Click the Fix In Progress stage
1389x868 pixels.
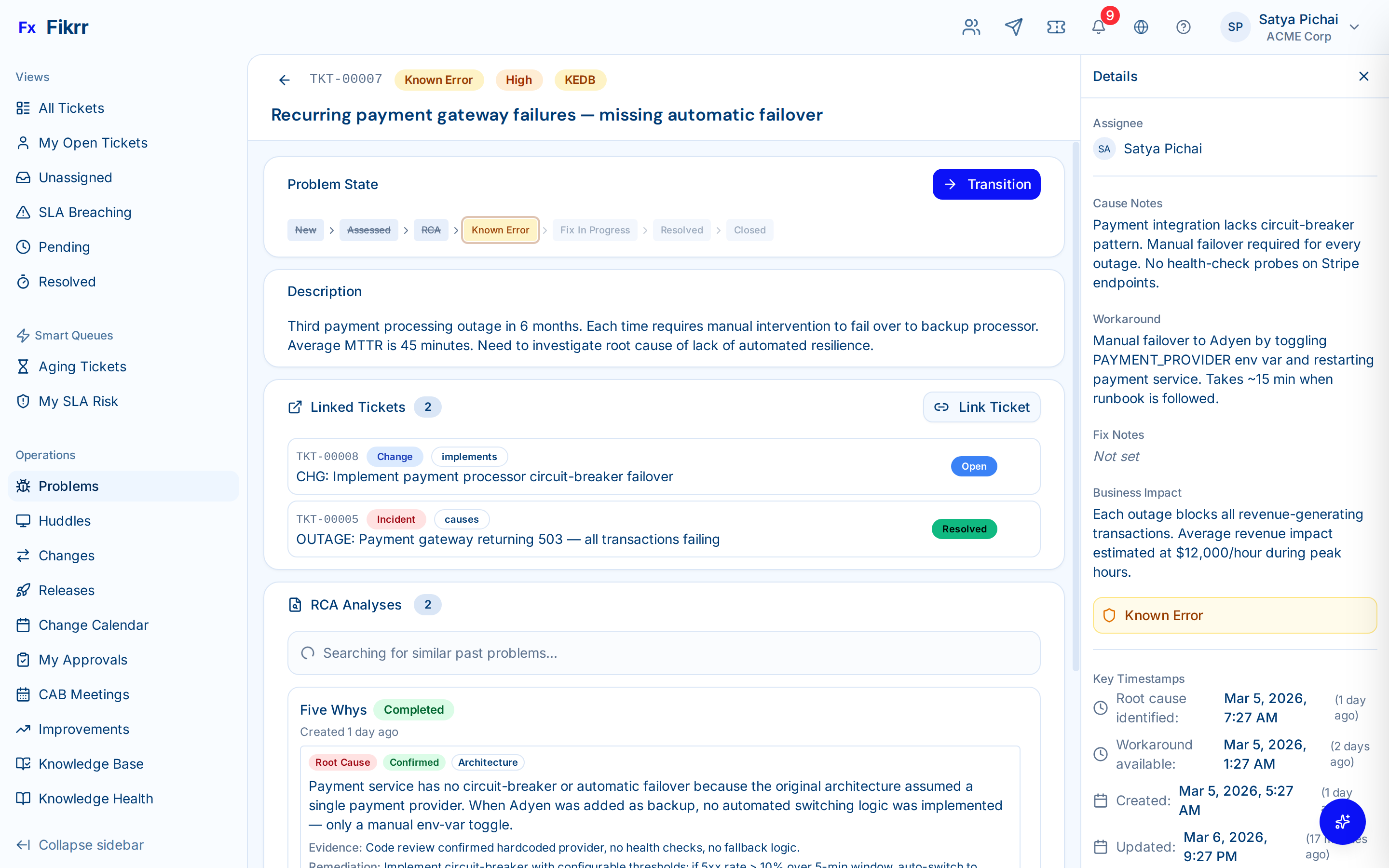[595, 230]
